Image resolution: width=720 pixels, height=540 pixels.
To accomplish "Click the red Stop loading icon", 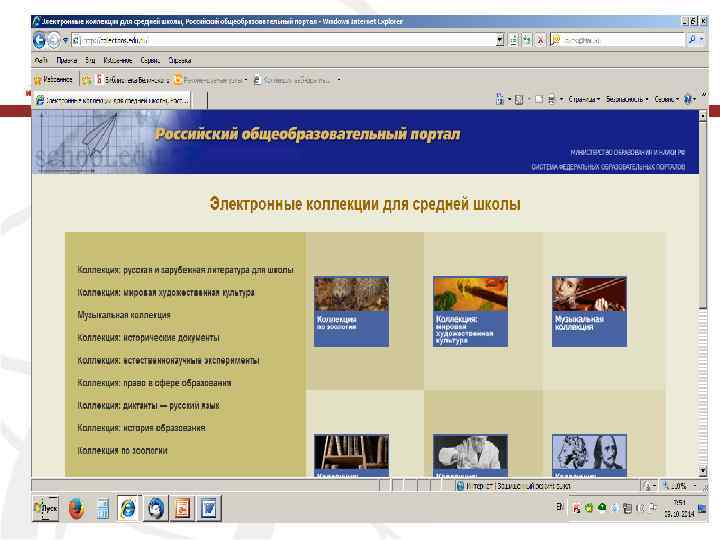I will pyautogui.click(x=540, y=40).
